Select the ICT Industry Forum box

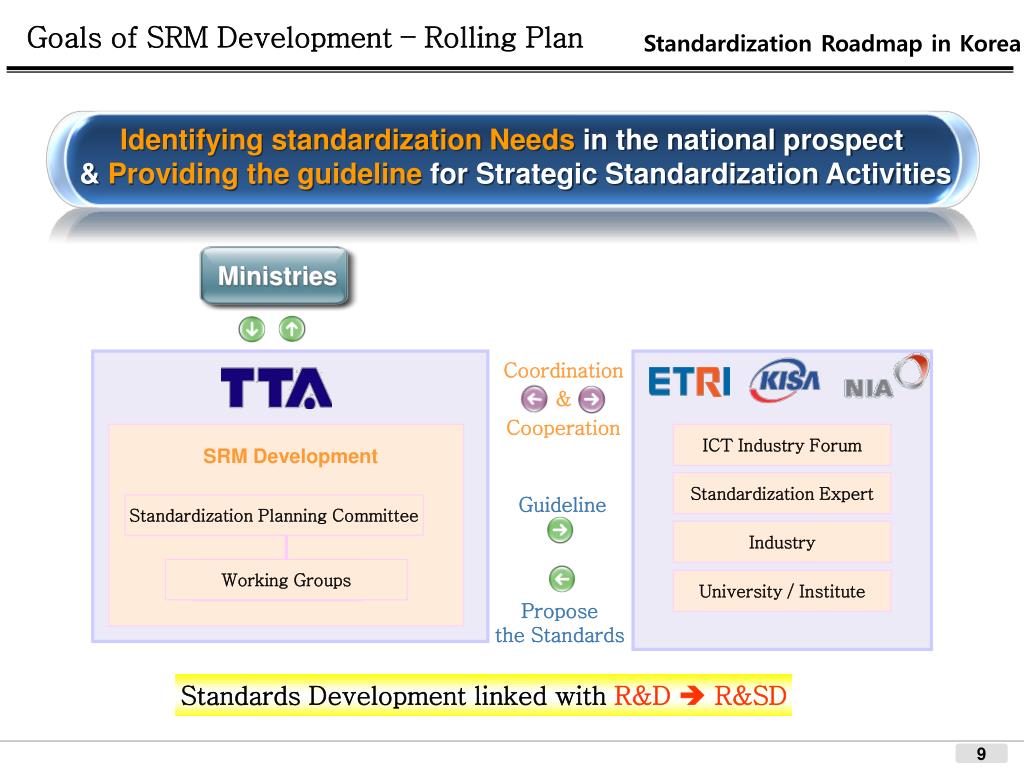(782, 445)
